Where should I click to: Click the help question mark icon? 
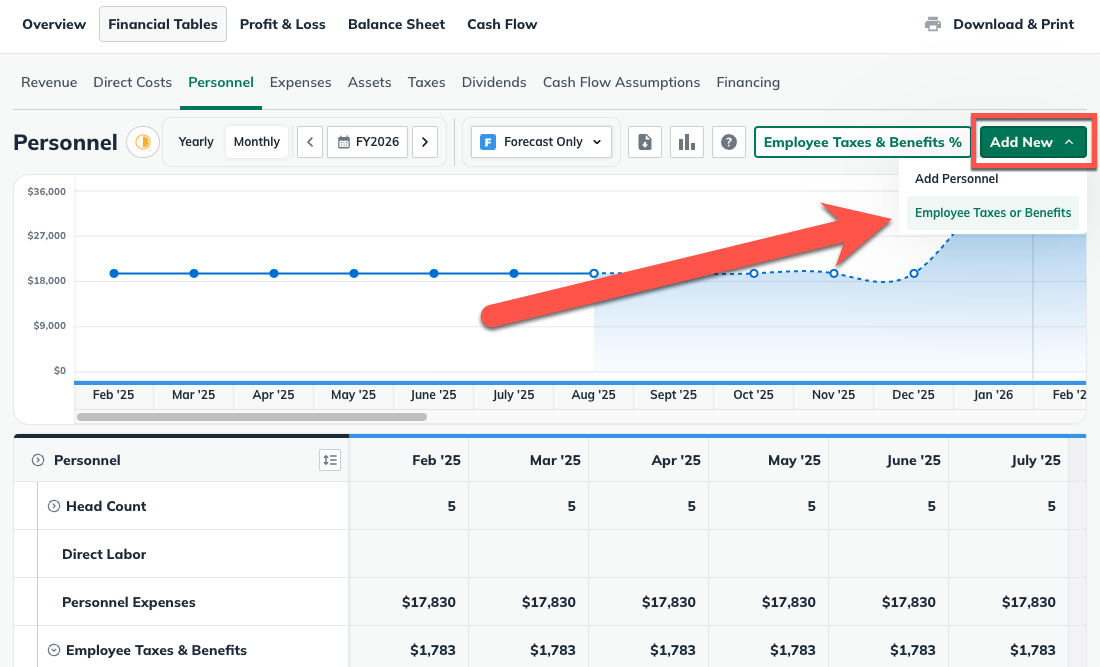729,142
